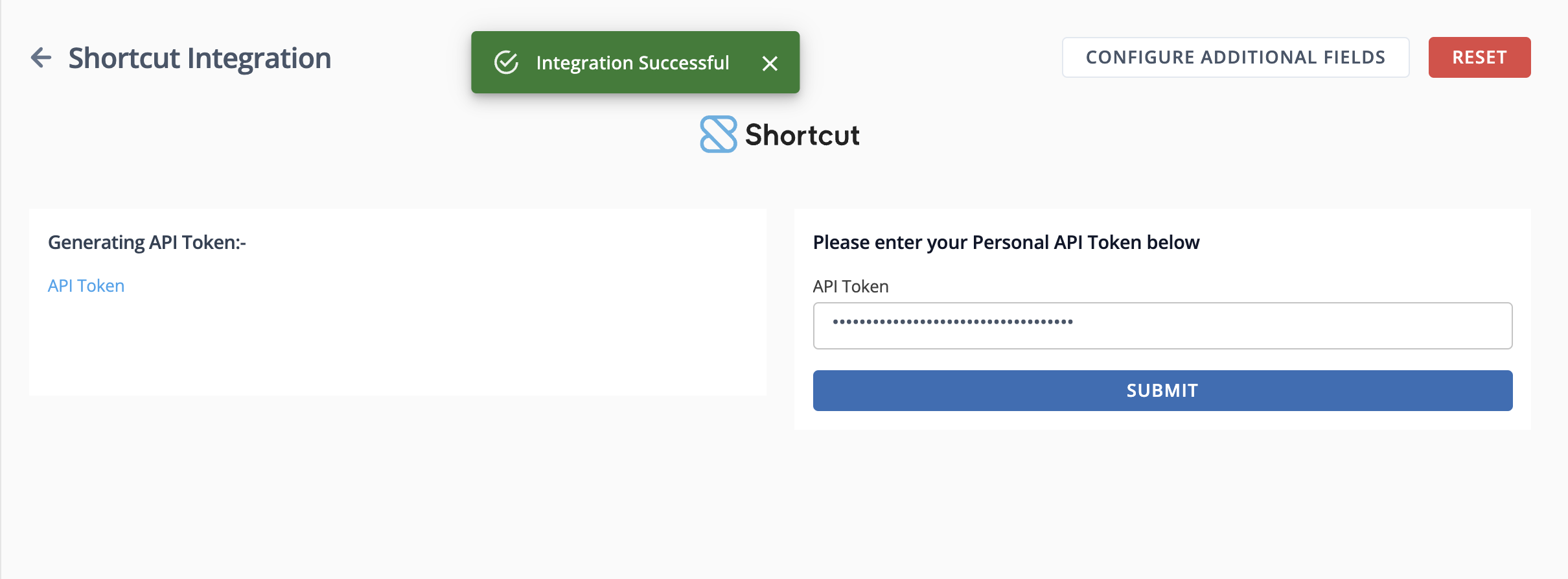
Task: Open Configure Additional Fields
Action: (x=1236, y=57)
